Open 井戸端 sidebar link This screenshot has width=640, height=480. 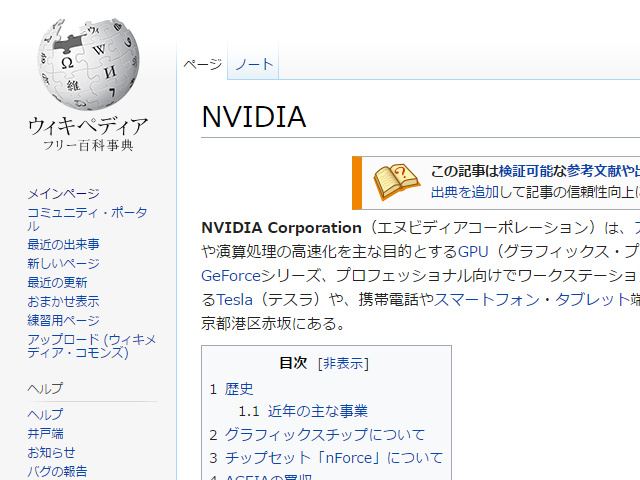pos(45,433)
